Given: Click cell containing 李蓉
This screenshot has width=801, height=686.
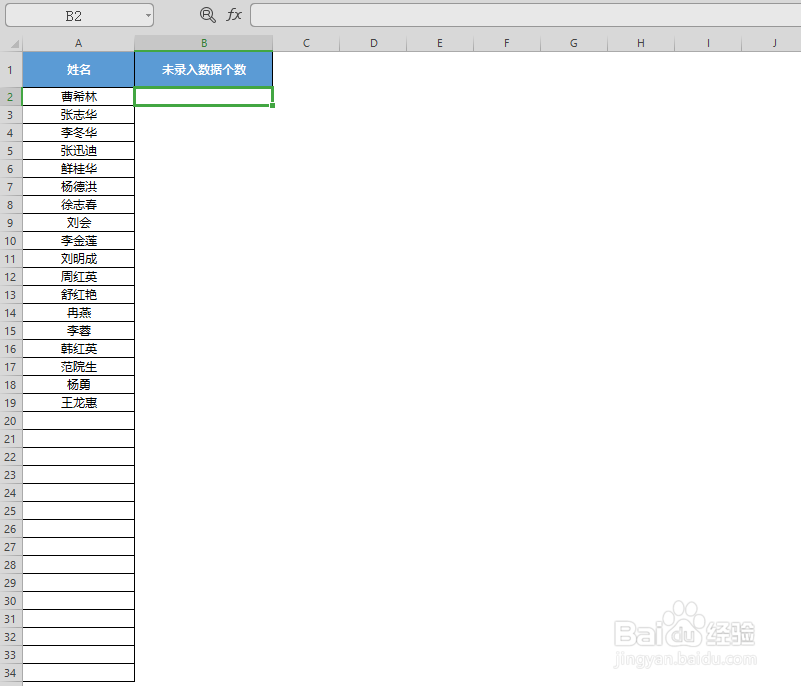Looking at the screenshot, I should coord(78,330).
